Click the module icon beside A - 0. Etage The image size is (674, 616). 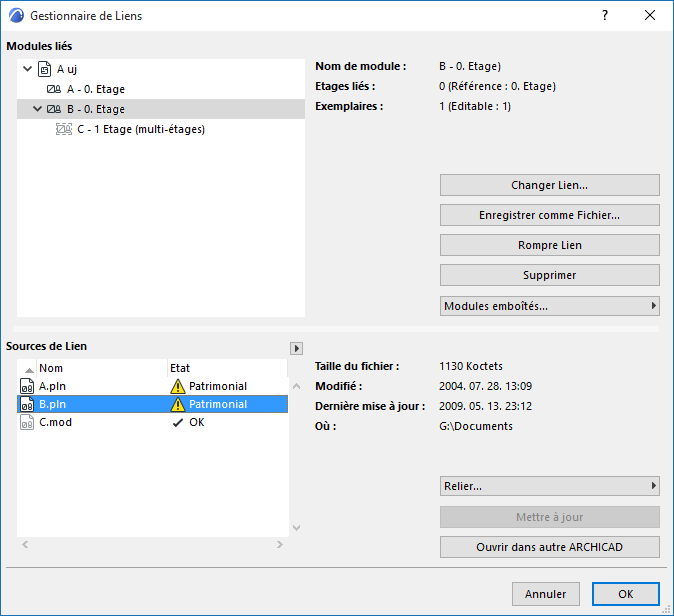coord(54,90)
